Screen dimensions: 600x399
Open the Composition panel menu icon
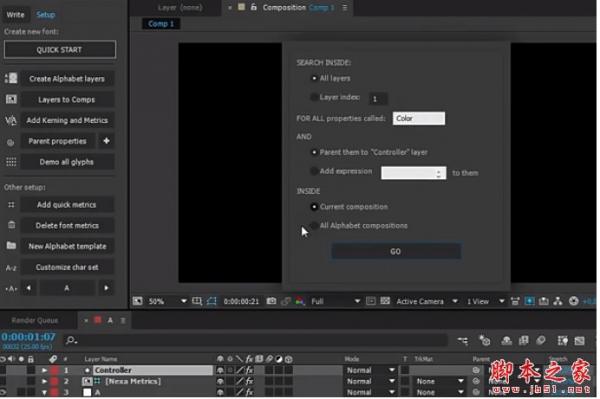pos(345,7)
